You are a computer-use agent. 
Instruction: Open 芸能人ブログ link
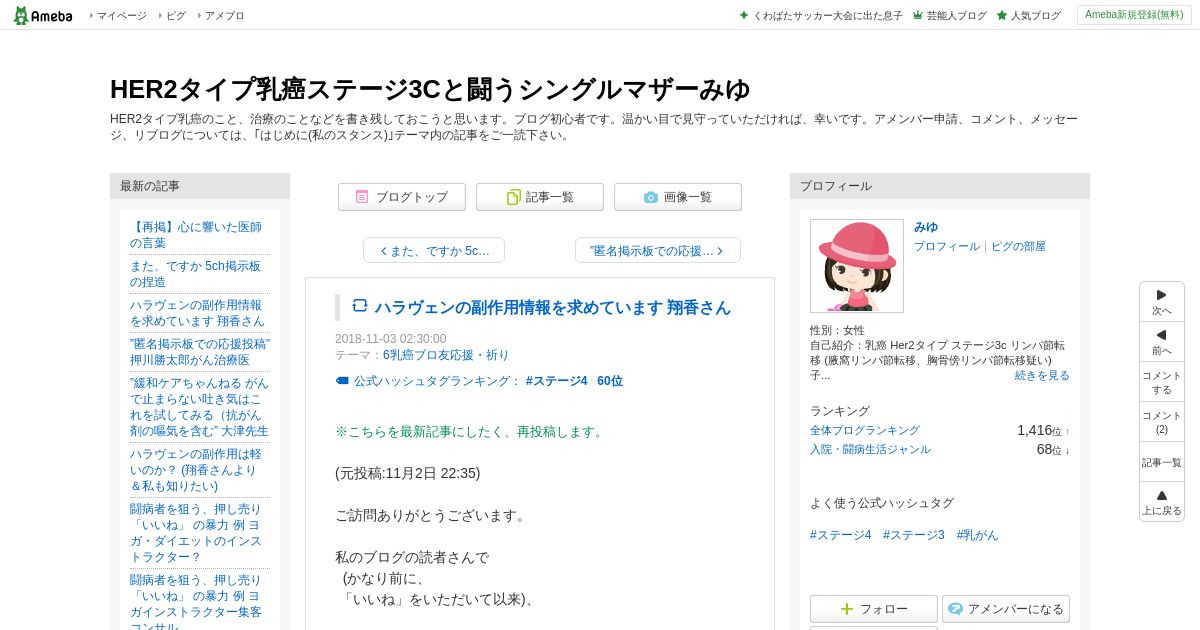tap(956, 16)
